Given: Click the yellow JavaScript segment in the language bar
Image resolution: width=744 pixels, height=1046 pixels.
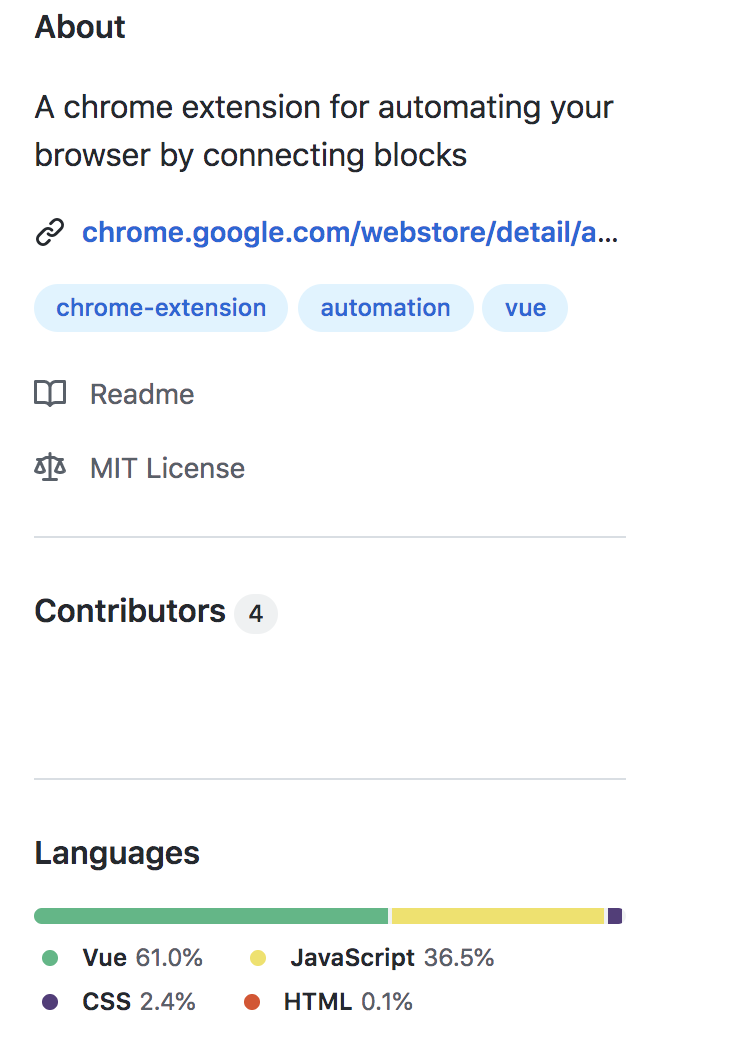Looking at the screenshot, I should click(x=498, y=916).
